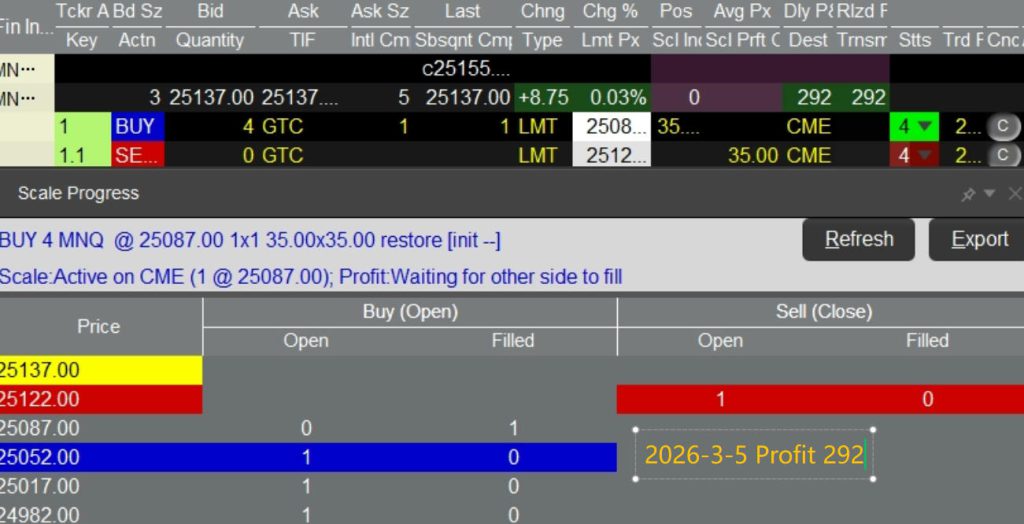1024x524 pixels.
Task: Click the red SELL action cell
Action: tap(137, 156)
